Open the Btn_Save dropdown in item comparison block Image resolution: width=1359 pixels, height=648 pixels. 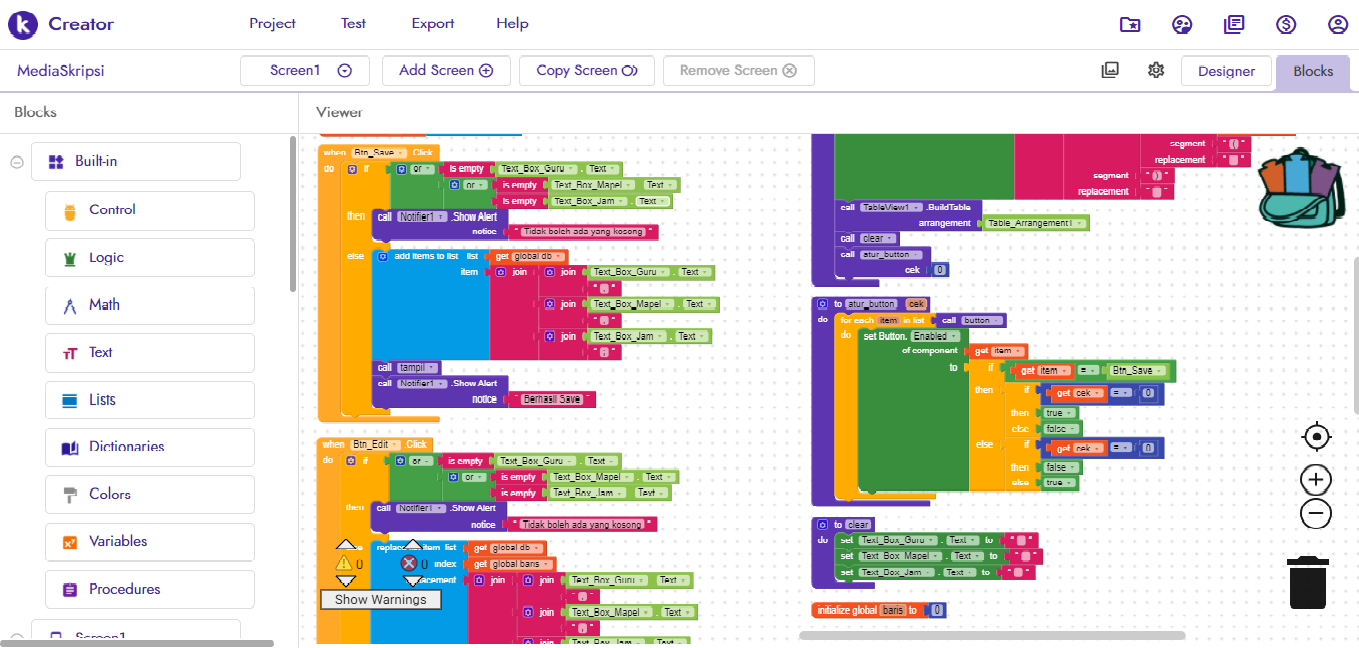coord(1137,371)
